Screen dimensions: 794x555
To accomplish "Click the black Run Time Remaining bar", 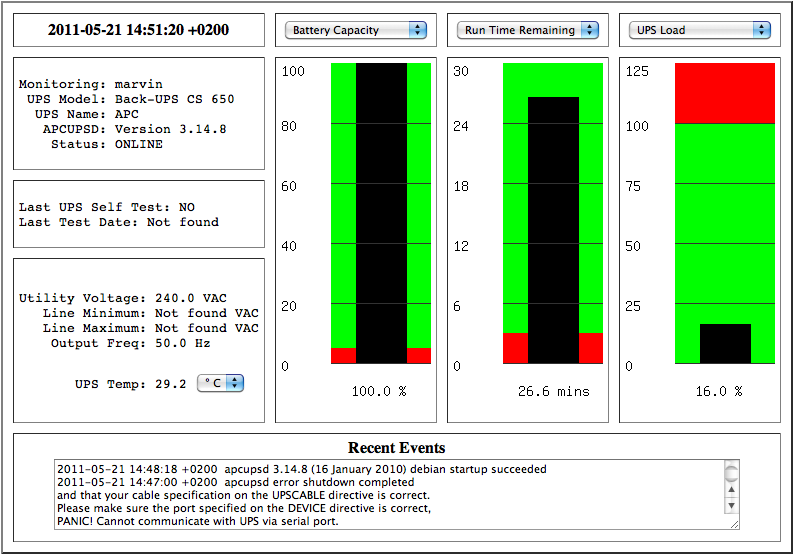I will point(553,230).
